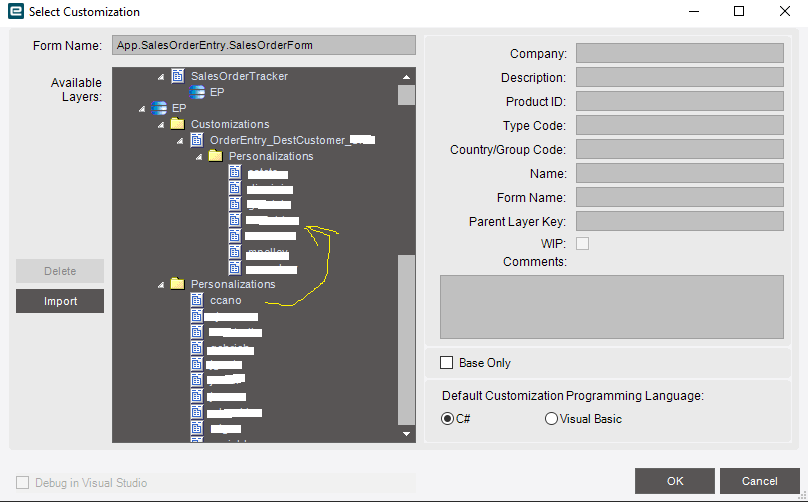Image resolution: width=808 pixels, height=502 pixels.
Task: Click the ccano personalization icon
Action: (x=197, y=300)
